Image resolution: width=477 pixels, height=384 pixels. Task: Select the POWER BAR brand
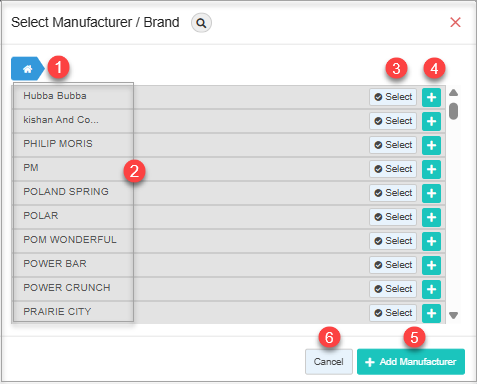coord(393,265)
